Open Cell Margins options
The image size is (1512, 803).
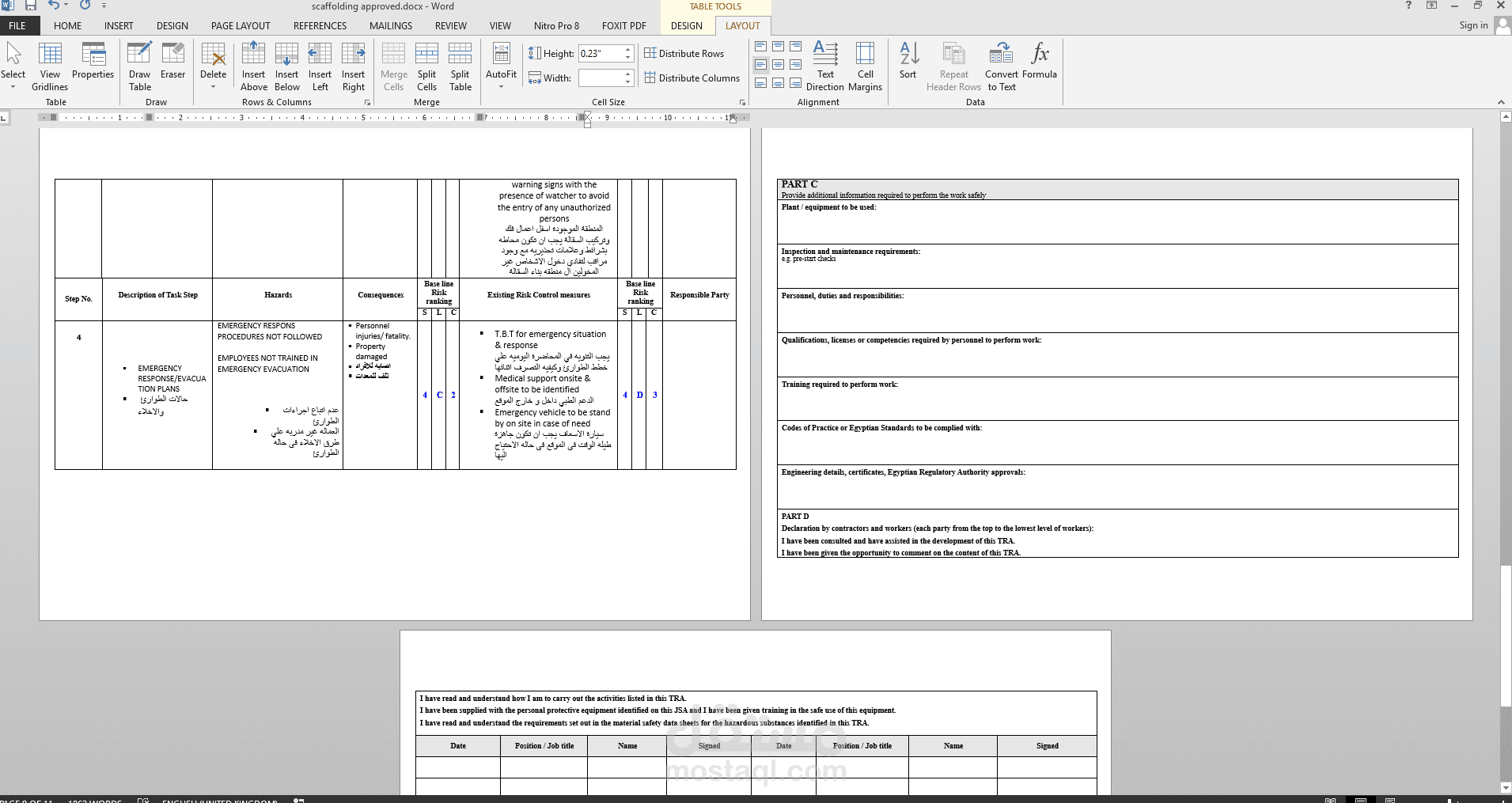[x=866, y=67]
